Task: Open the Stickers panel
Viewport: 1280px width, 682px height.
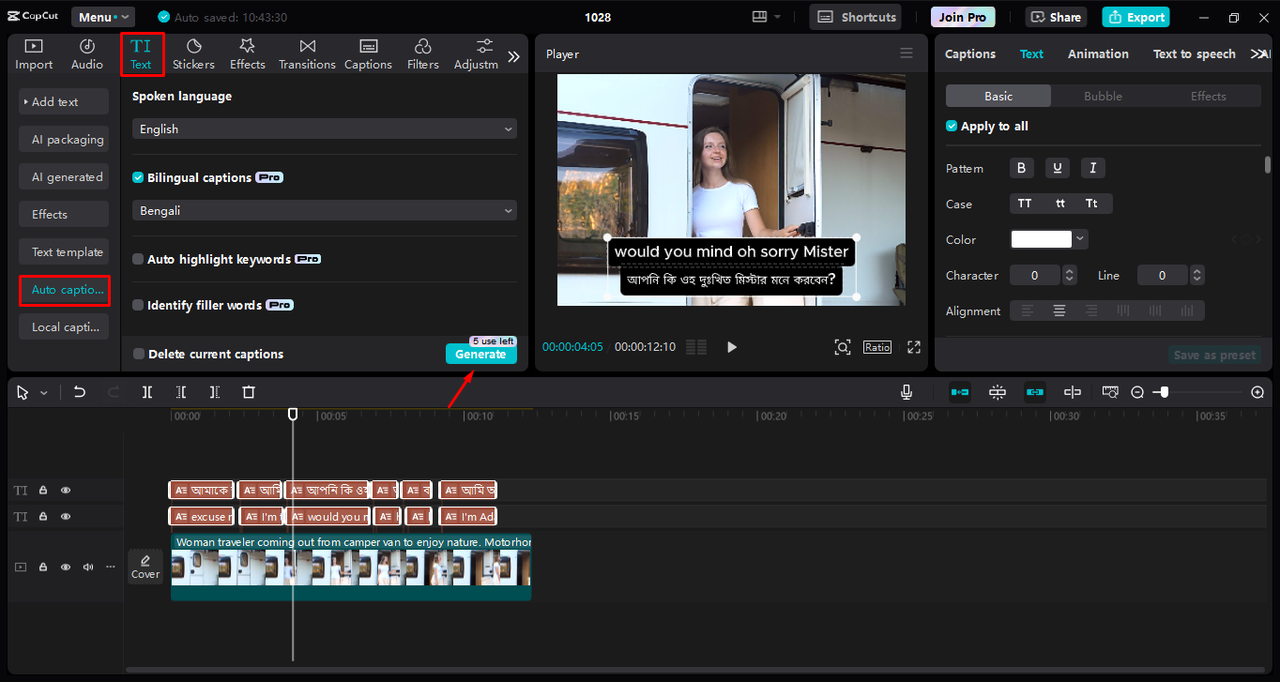Action: coord(193,54)
